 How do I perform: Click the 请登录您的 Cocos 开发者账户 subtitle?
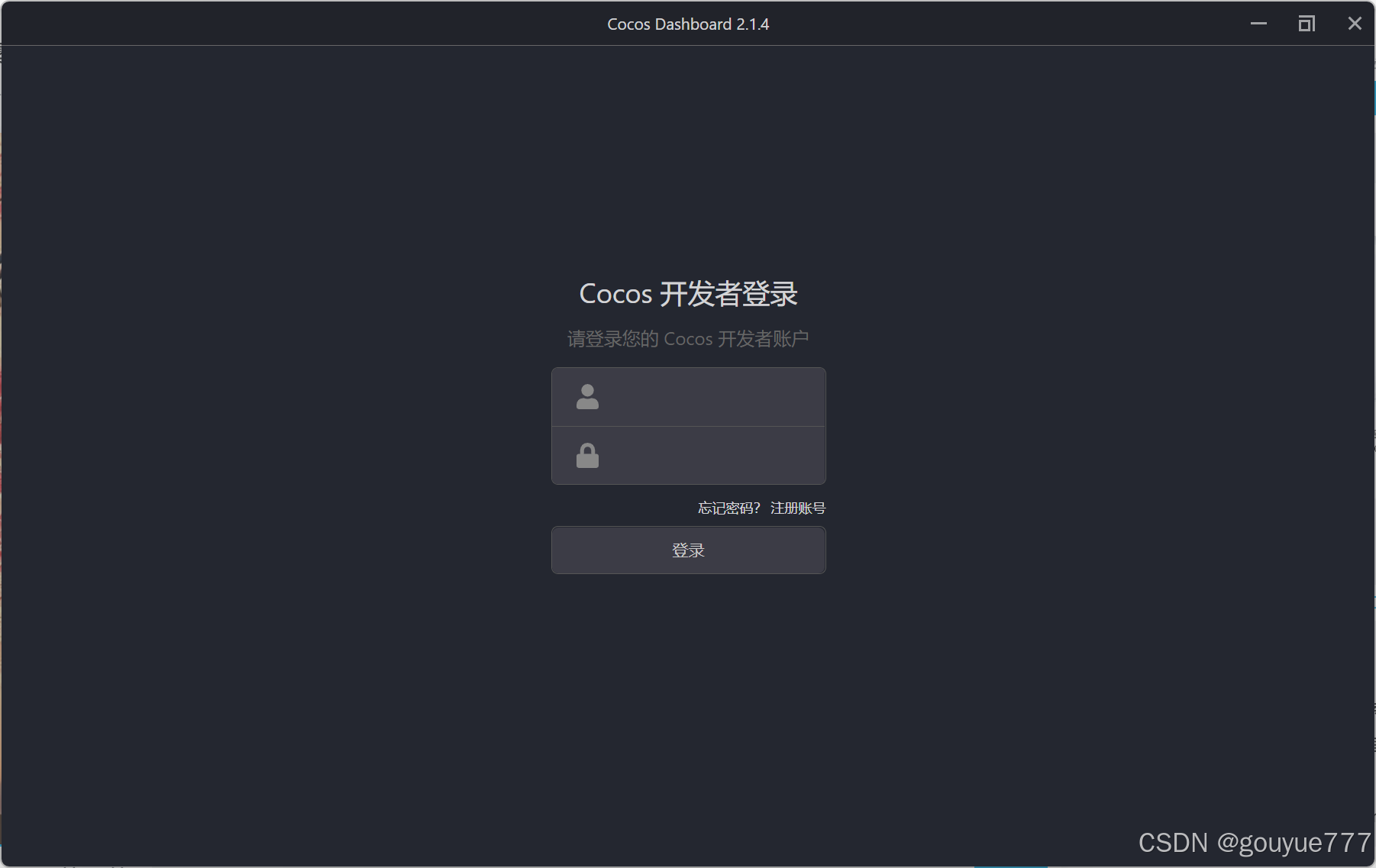tap(687, 338)
